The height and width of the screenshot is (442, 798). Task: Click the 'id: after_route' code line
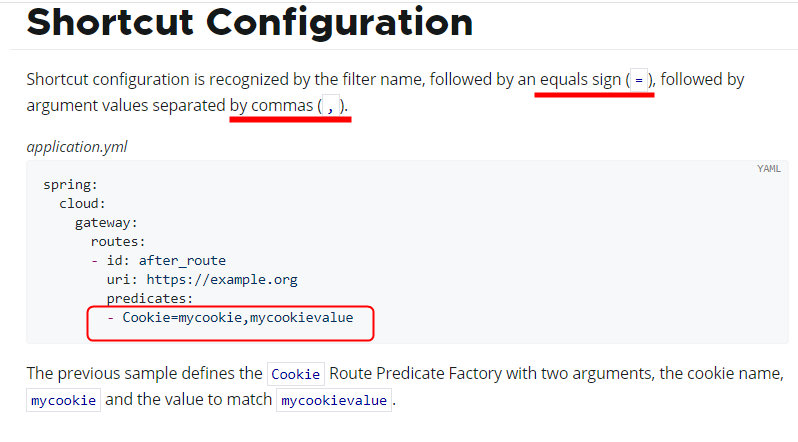tap(166, 260)
